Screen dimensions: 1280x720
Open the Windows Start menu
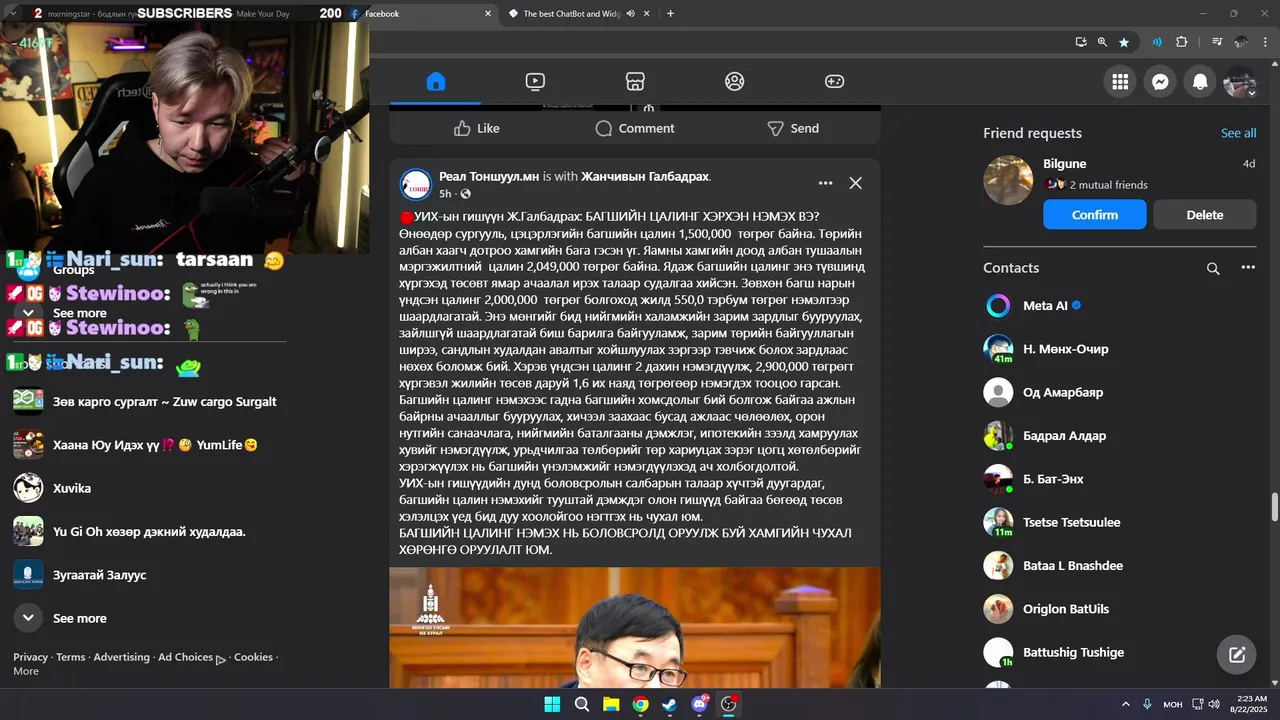pyautogui.click(x=552, y=704)
